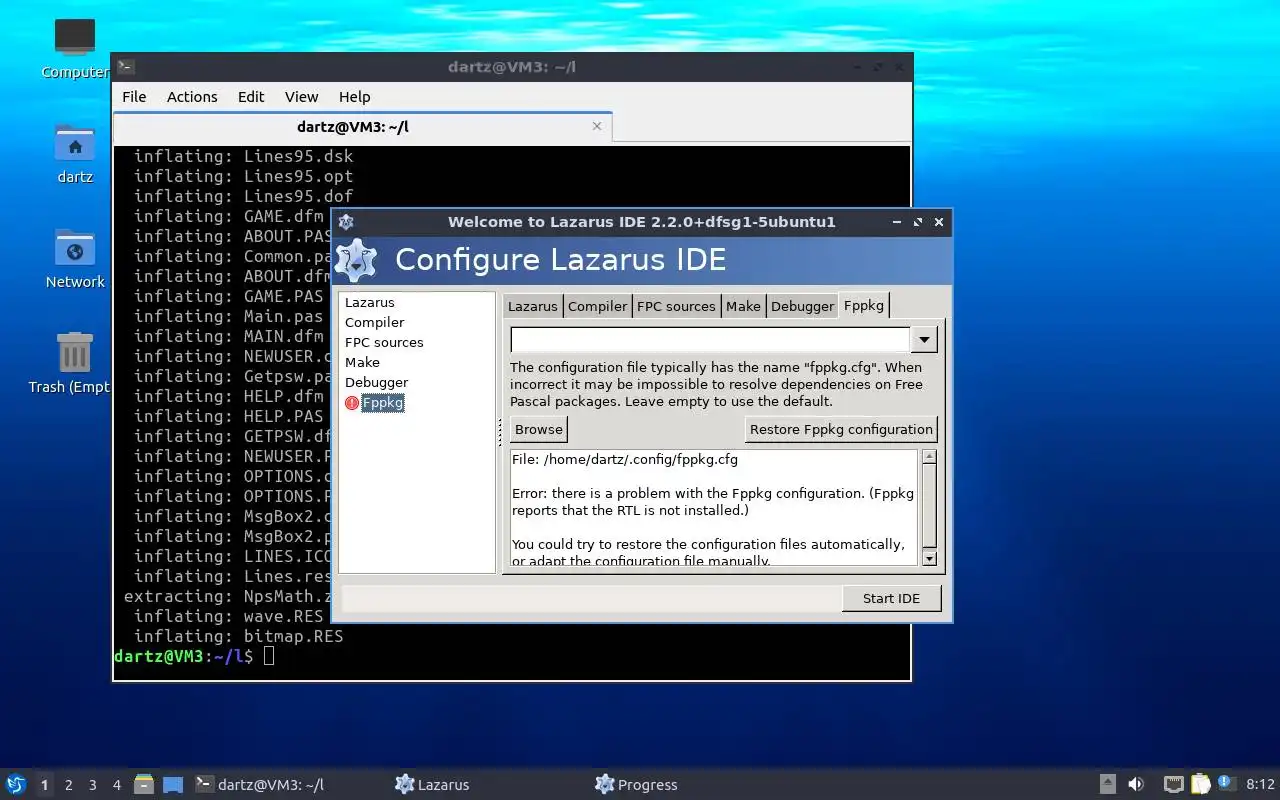Click the 'inflating: bitmap.RES' terminal line
Image resolution: width=1280 pixels, height=800 pixels.
[238, 636]
